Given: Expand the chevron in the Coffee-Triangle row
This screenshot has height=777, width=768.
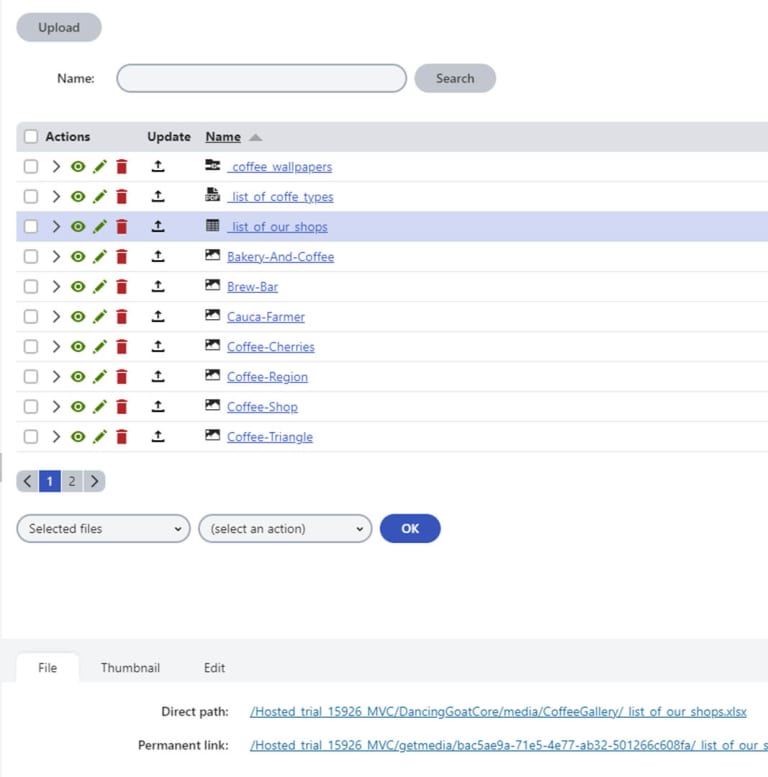Looking at the screenshot, I should 56,437.
